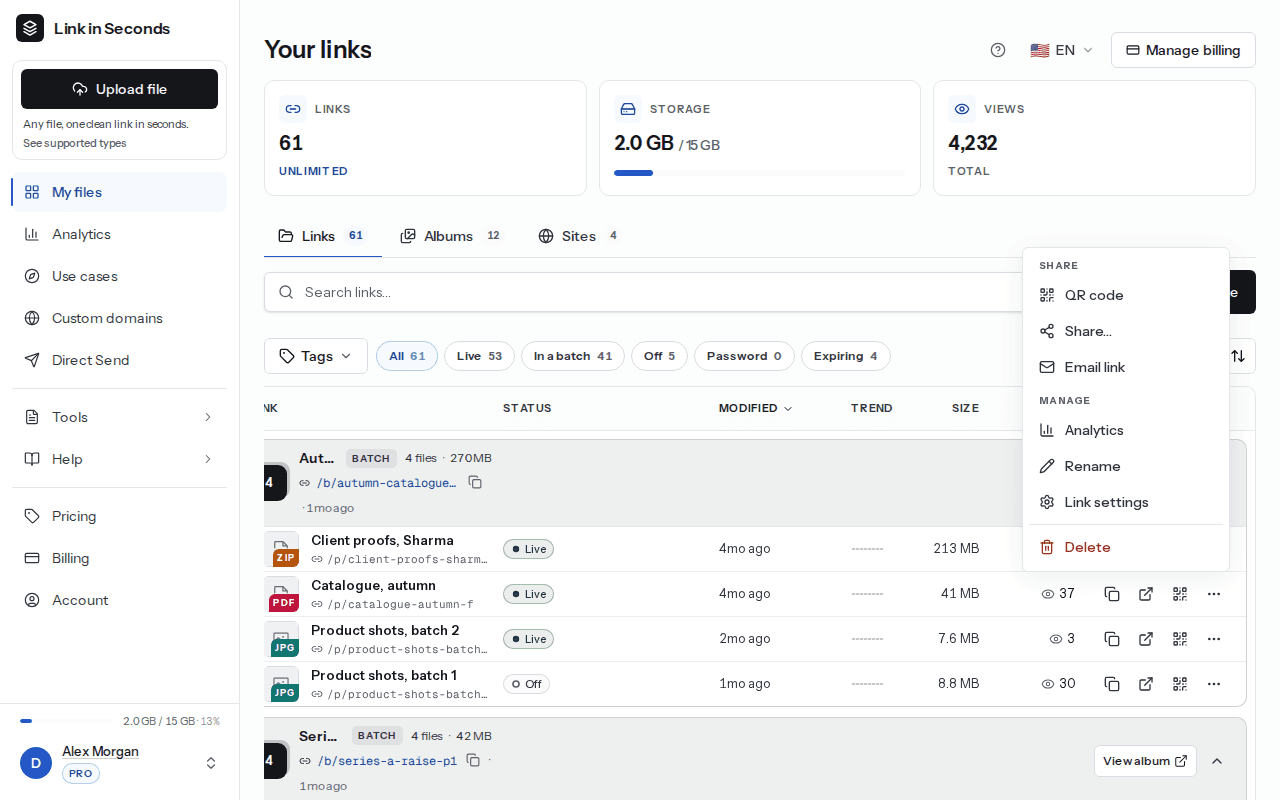Copy link for Catalogue, autumn row
The width and height of the screenshot is (1280, 800).
coord(1112,594)
